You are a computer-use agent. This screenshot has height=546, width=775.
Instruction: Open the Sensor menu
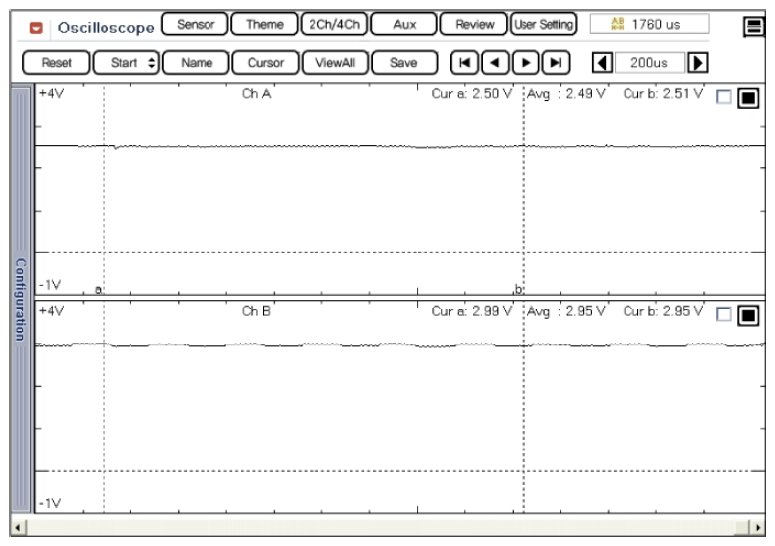pyautogui.click(x=194, y=24)
